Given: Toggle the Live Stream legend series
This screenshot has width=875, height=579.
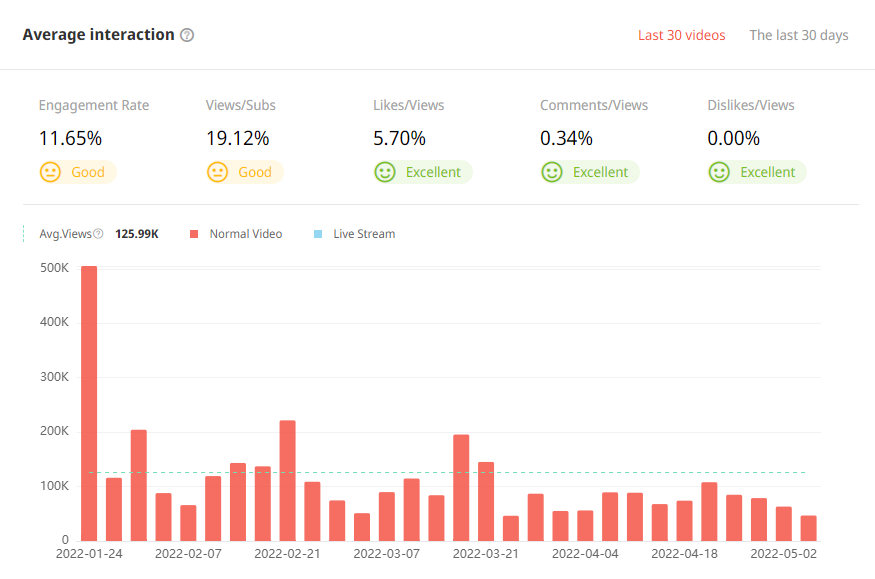Looking at the screenshot, I should click(363, 234).
